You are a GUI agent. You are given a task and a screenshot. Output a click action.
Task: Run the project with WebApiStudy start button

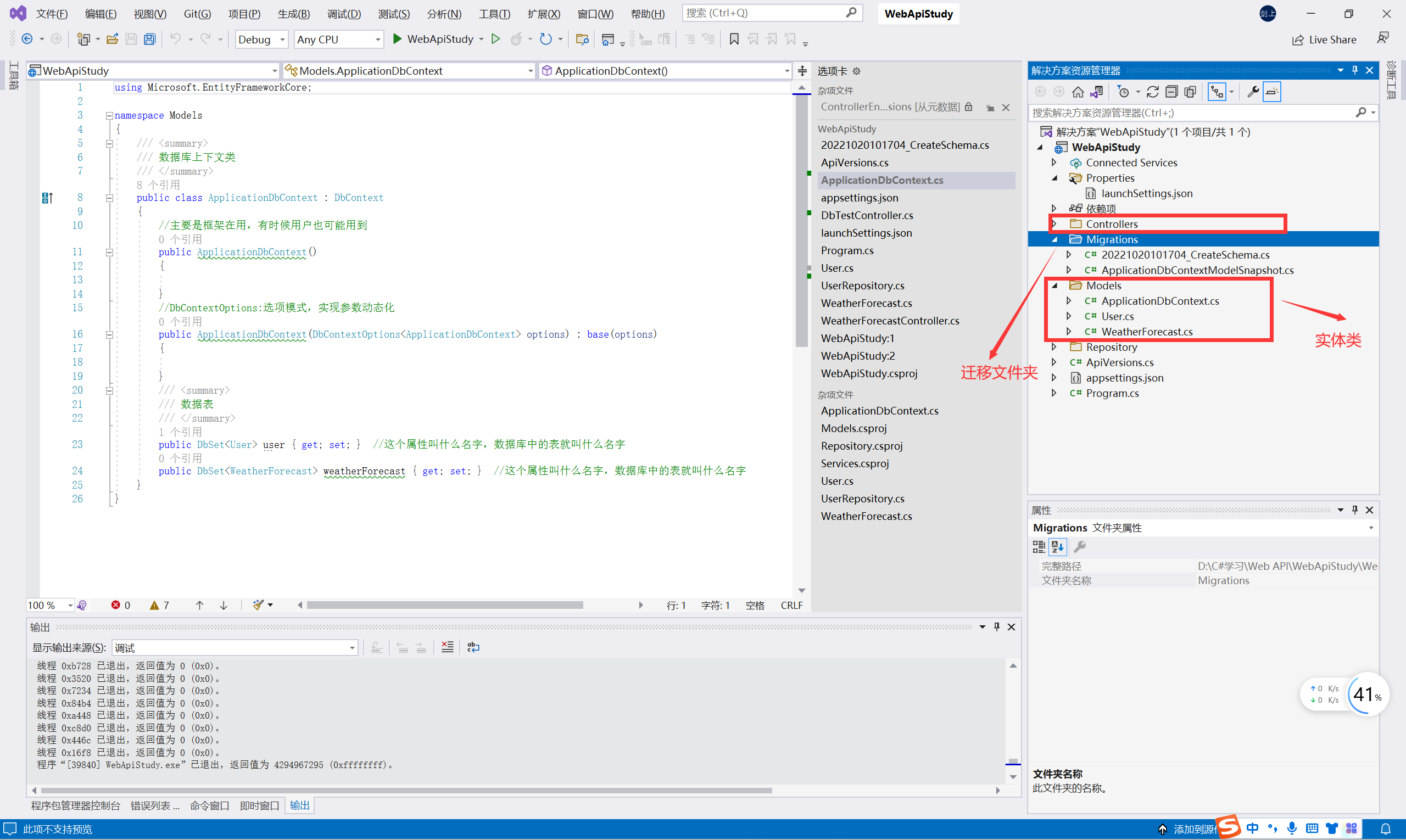tap(433, 39)
